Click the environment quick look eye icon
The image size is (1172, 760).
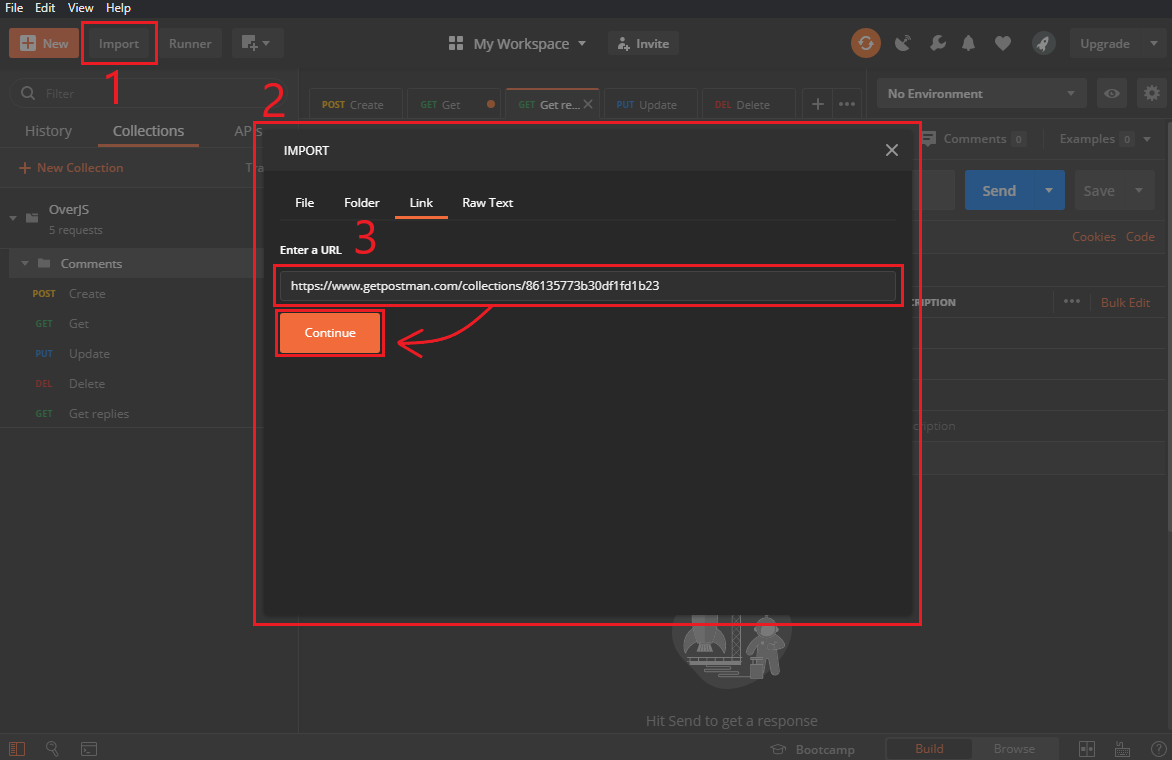[1112, 93]
